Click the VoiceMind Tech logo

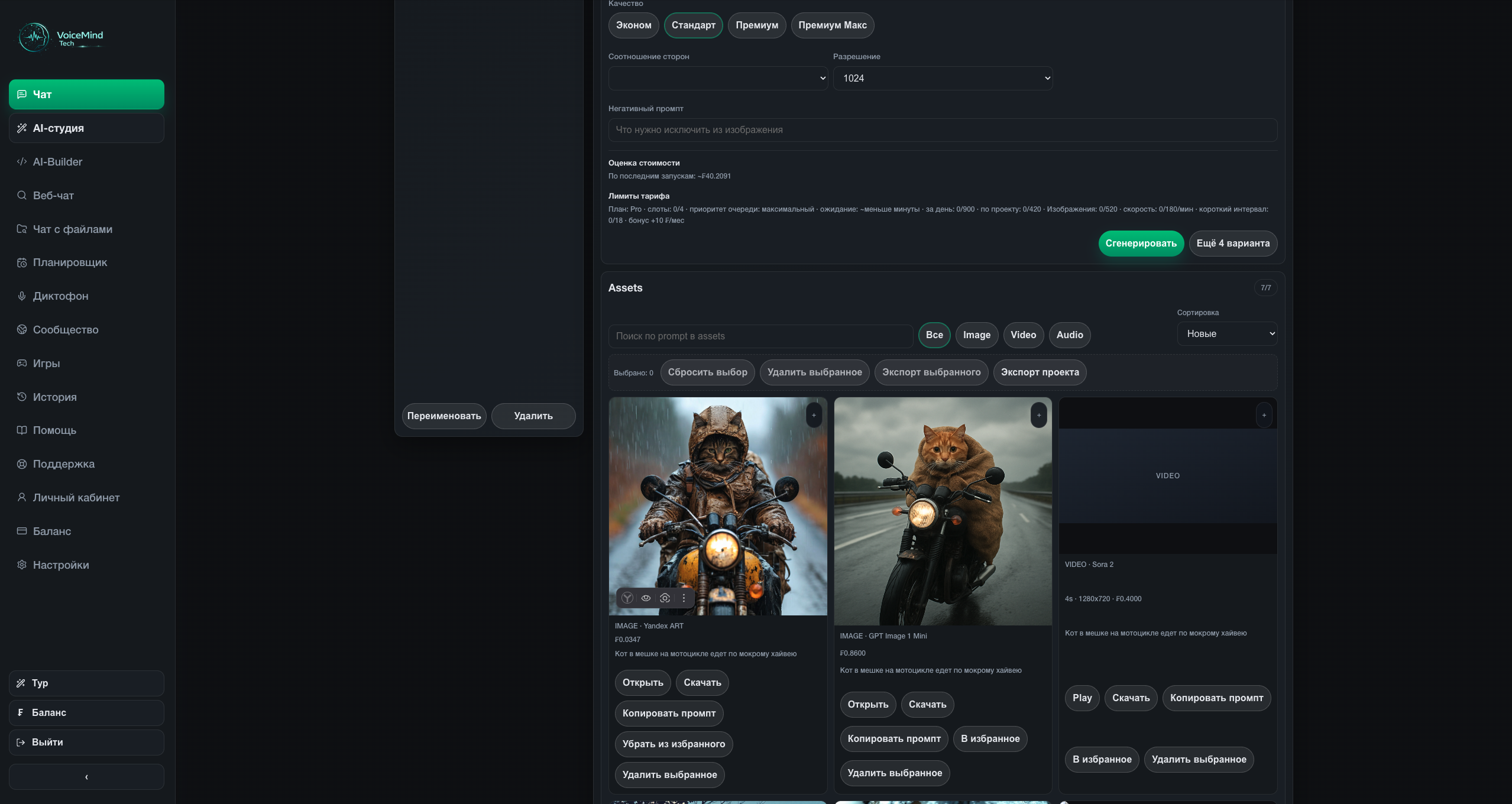61,37
